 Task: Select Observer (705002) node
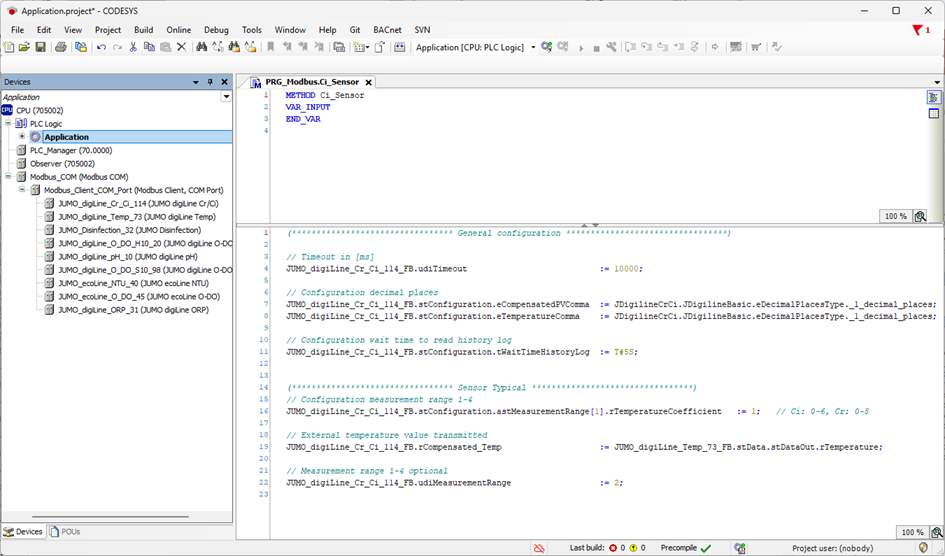point(63,163)
